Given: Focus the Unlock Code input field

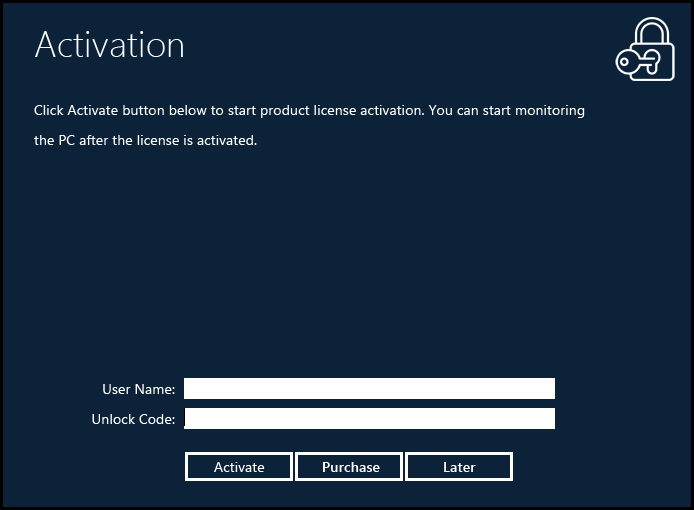Looking at the screenshot, I should pos(370,418).
